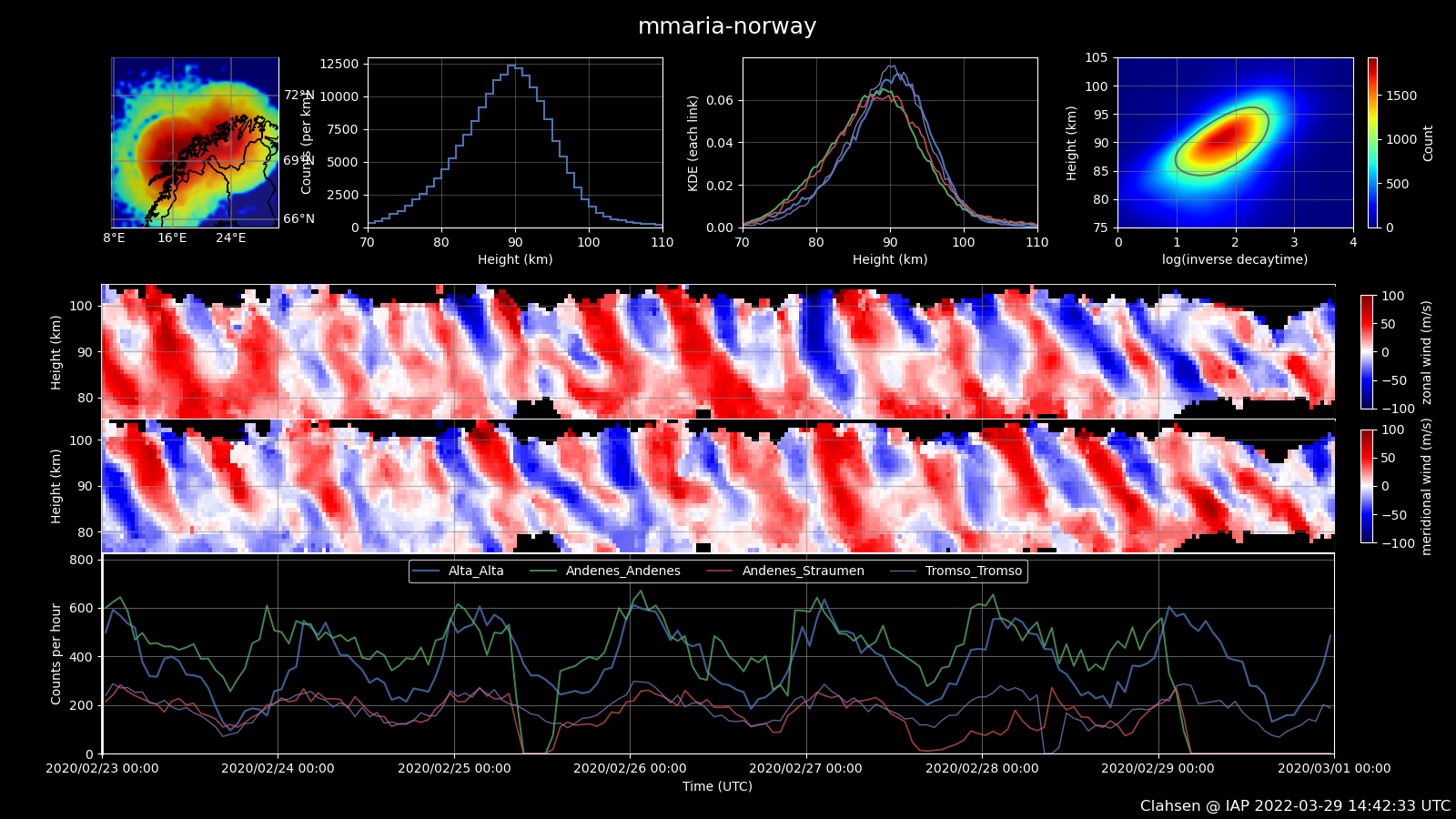Click the meridional wind colorbar
The image size is (1456, 819).
1367,486
